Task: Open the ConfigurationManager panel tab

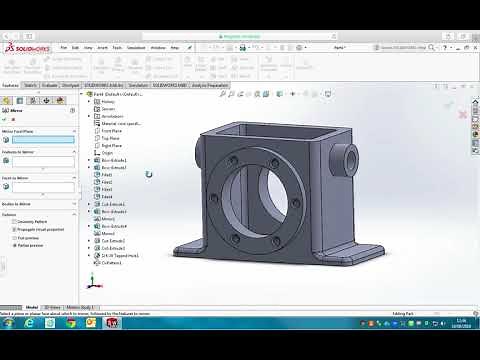Action: [33, 100]
